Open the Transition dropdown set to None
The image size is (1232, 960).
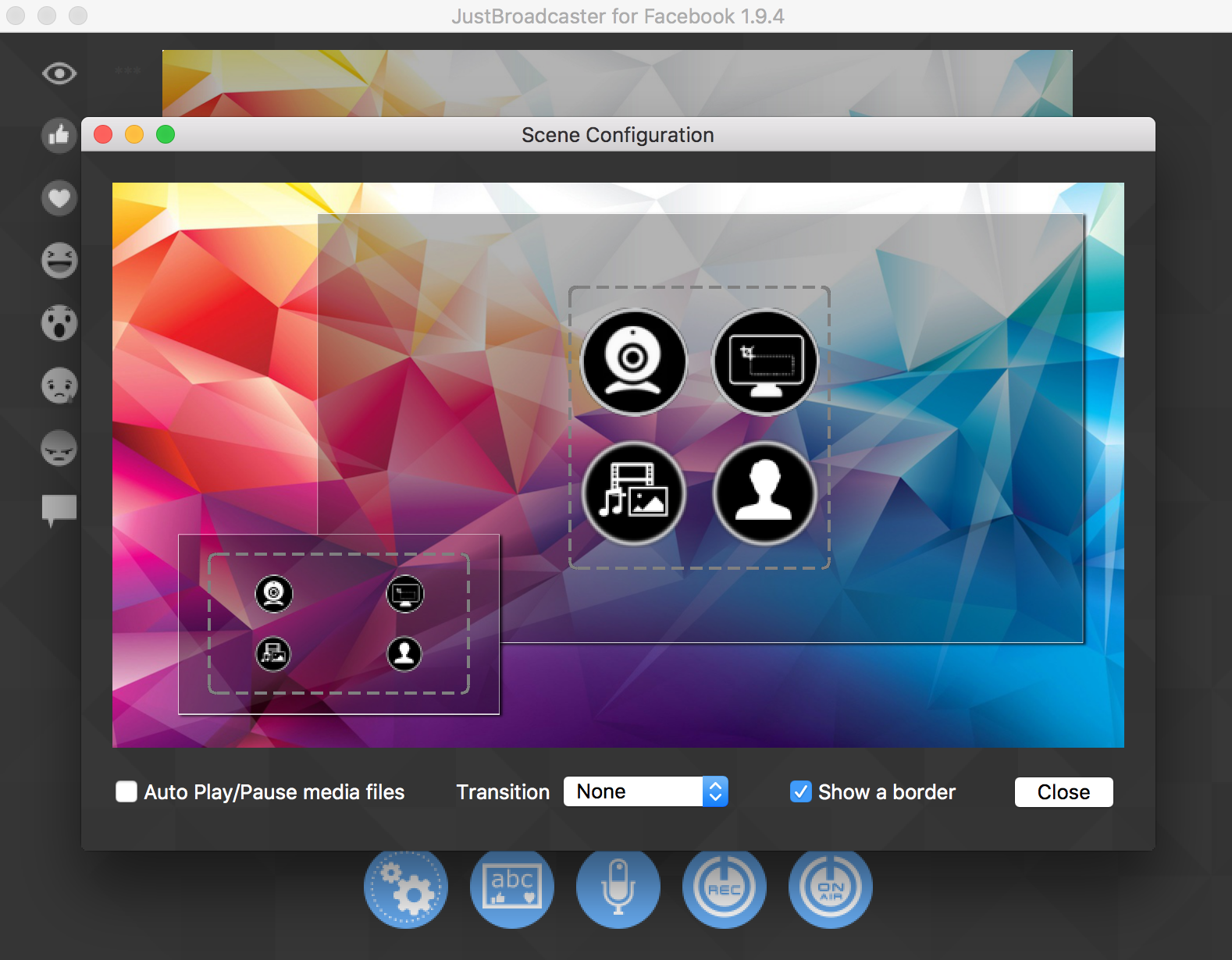pos(646,791)
